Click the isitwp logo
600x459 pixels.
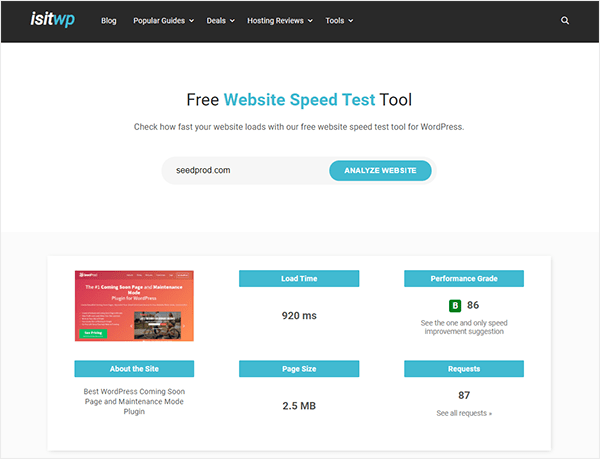[x=52, y=20]
